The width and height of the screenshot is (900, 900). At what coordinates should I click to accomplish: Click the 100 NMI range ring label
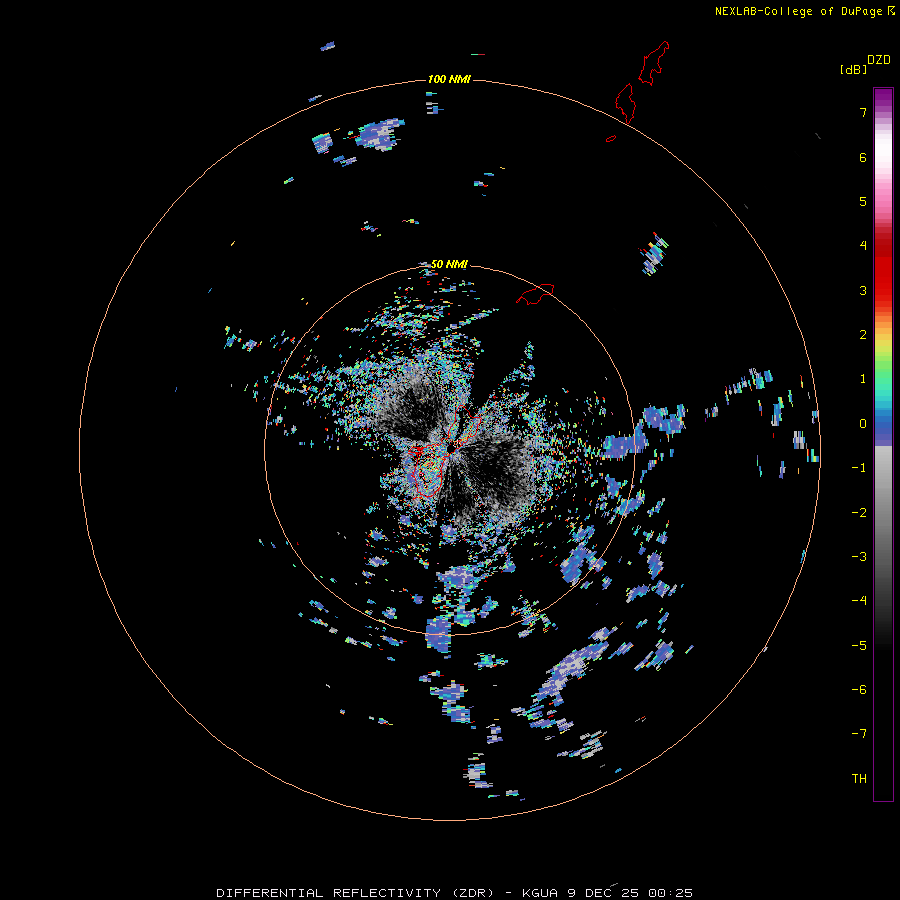point(449,79)
